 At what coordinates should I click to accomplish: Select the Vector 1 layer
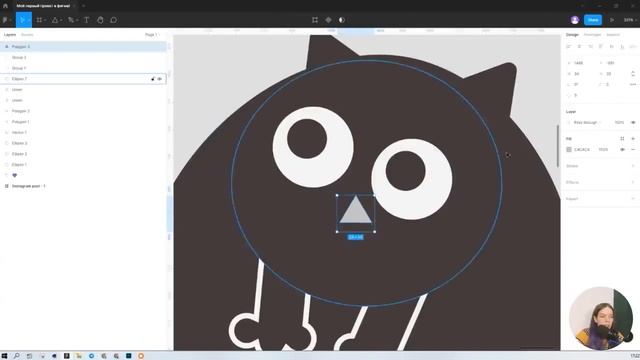tap(83, 132)
